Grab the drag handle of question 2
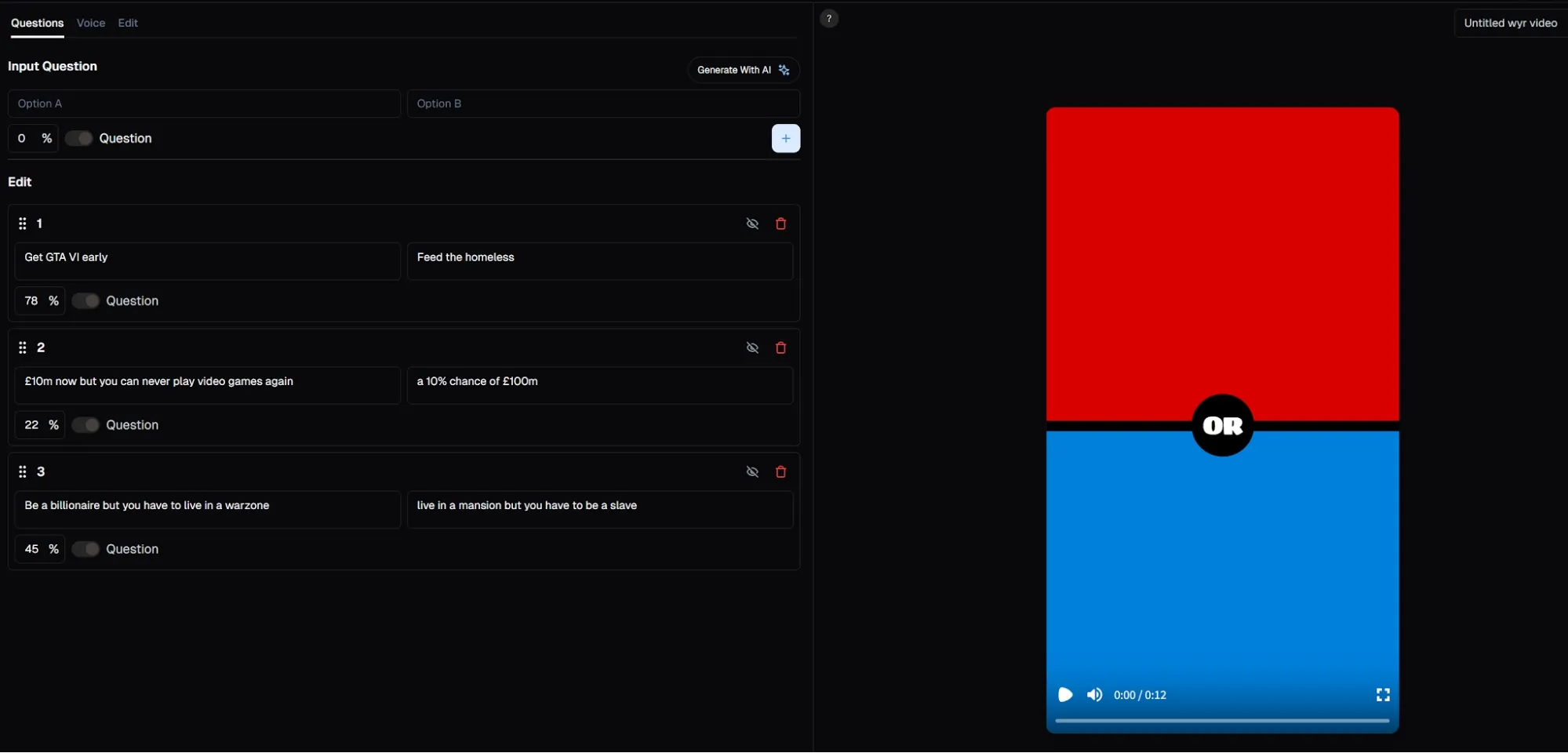The width and height of the screenshot is (1568, 753). pyautogui.click(x=23, y=347)
